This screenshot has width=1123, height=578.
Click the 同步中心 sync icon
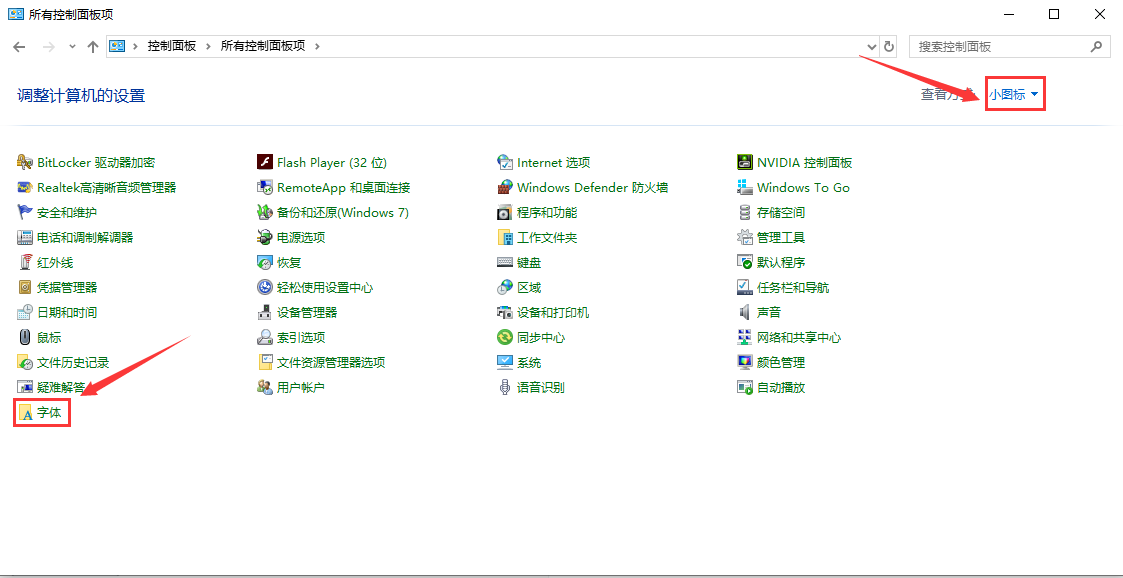pos(505,337)
